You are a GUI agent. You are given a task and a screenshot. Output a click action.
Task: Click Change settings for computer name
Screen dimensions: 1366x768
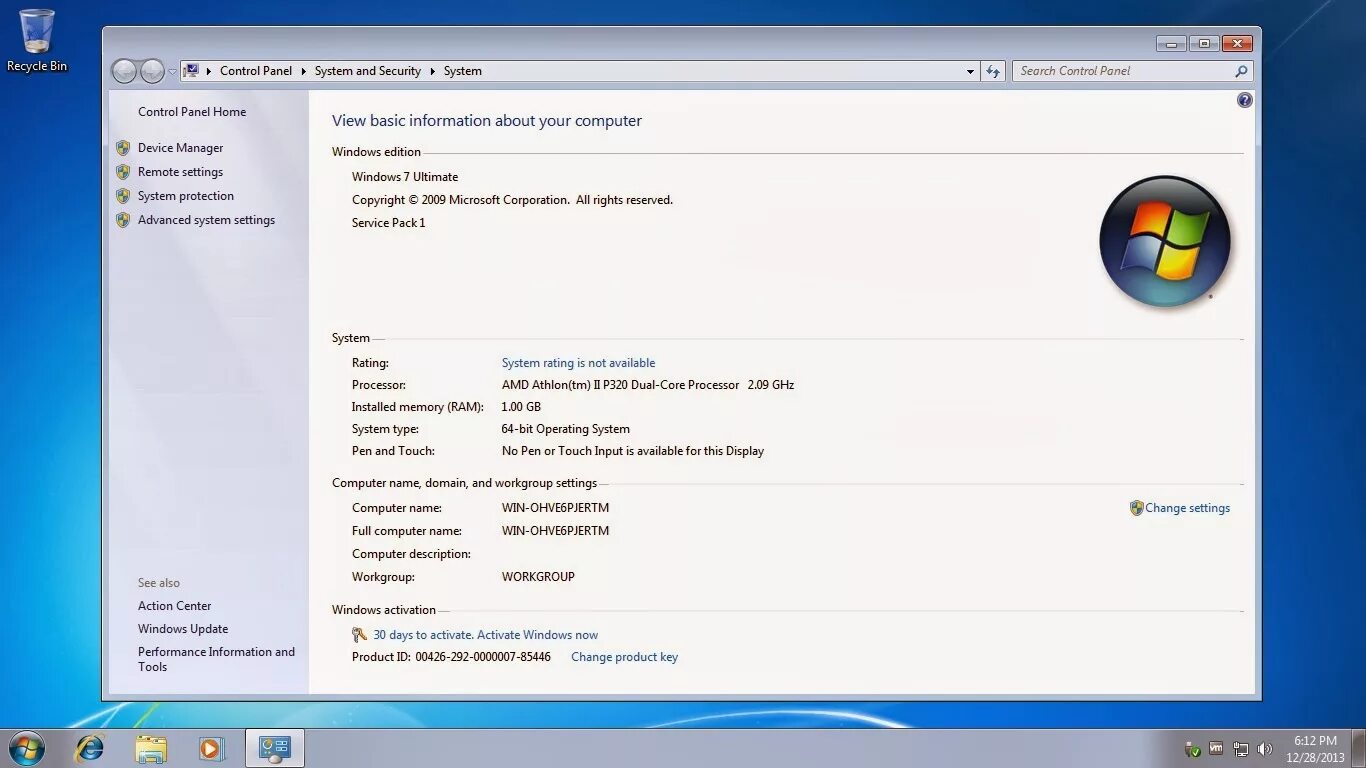(1187, 508)
